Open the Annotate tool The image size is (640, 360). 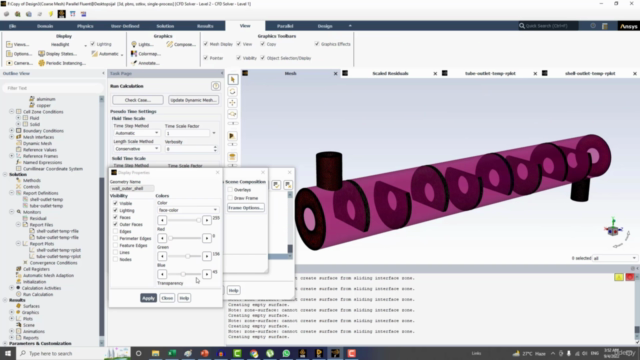click(145, 63)
